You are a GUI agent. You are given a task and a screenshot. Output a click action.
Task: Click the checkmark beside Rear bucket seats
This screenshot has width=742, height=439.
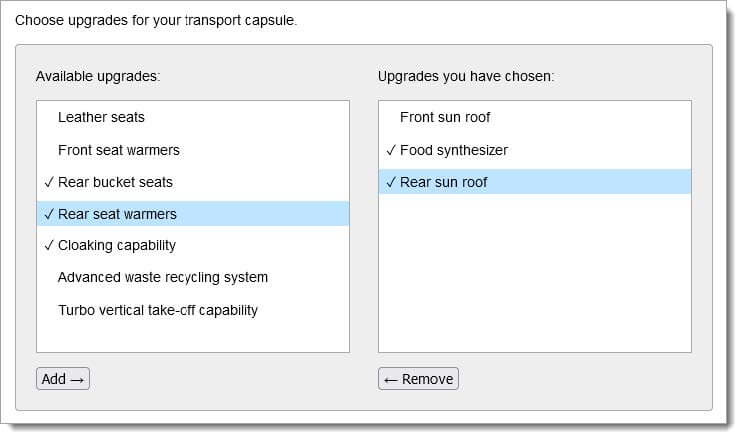click(49, 182)
